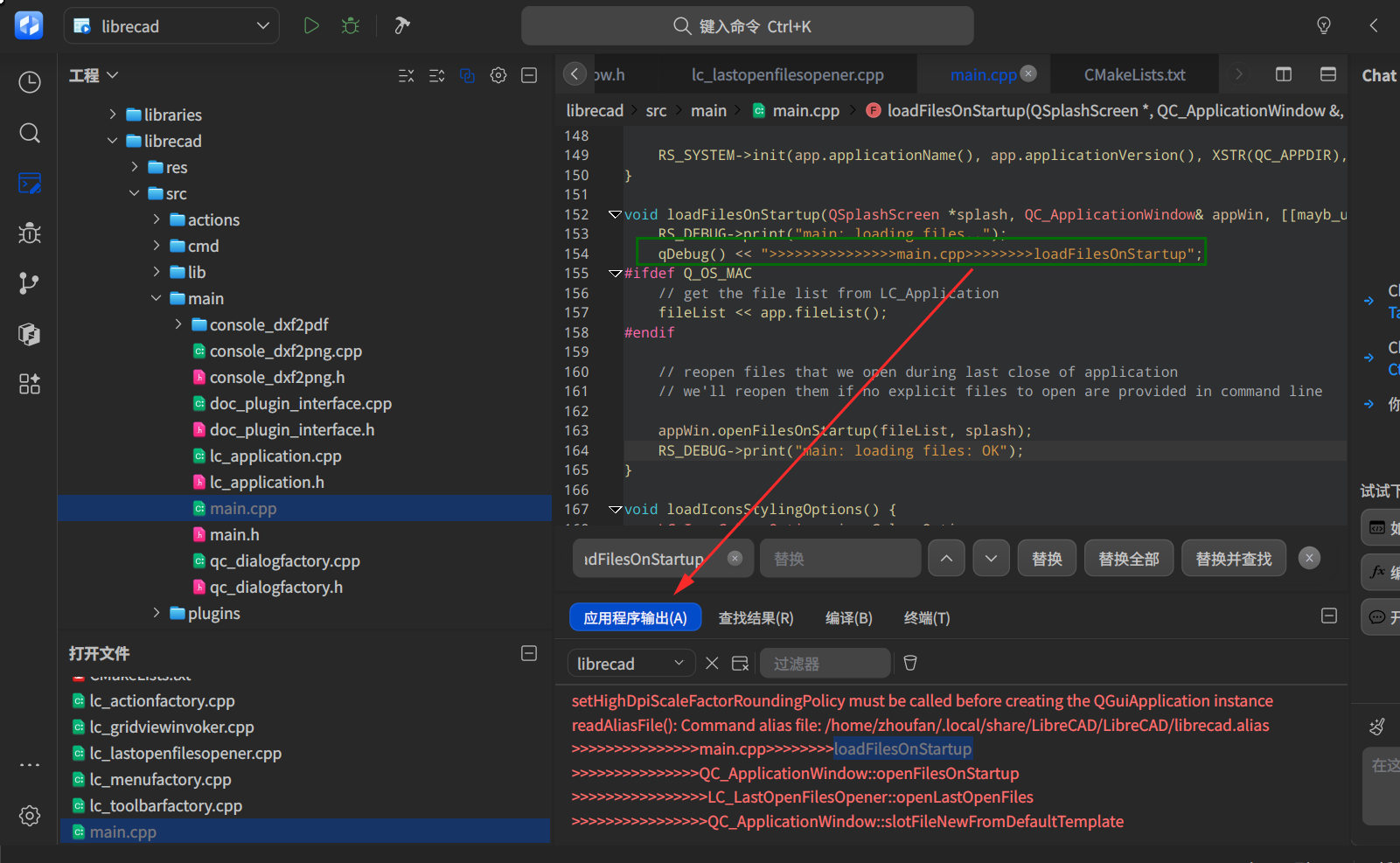Expand the actions folder
Image resolution: width=1400 pixels, height=863 pixels.
click(x=157, y=219)
